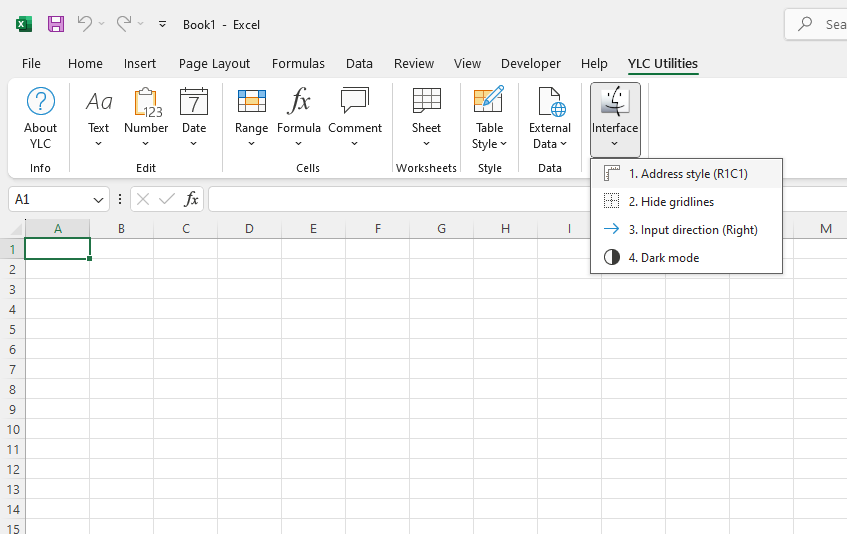Open the Developer ribbon tab
Viewport: 847px width, 534px height.
530,63
